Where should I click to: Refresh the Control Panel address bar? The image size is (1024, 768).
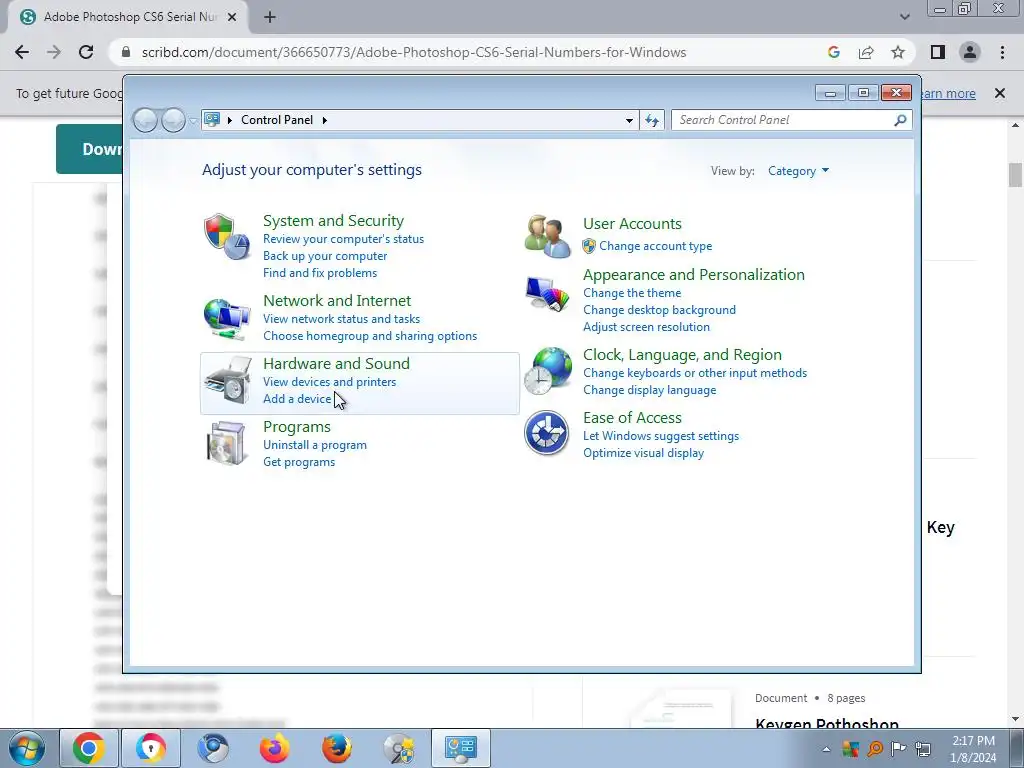pyautogui.click(x=652, y=120)
